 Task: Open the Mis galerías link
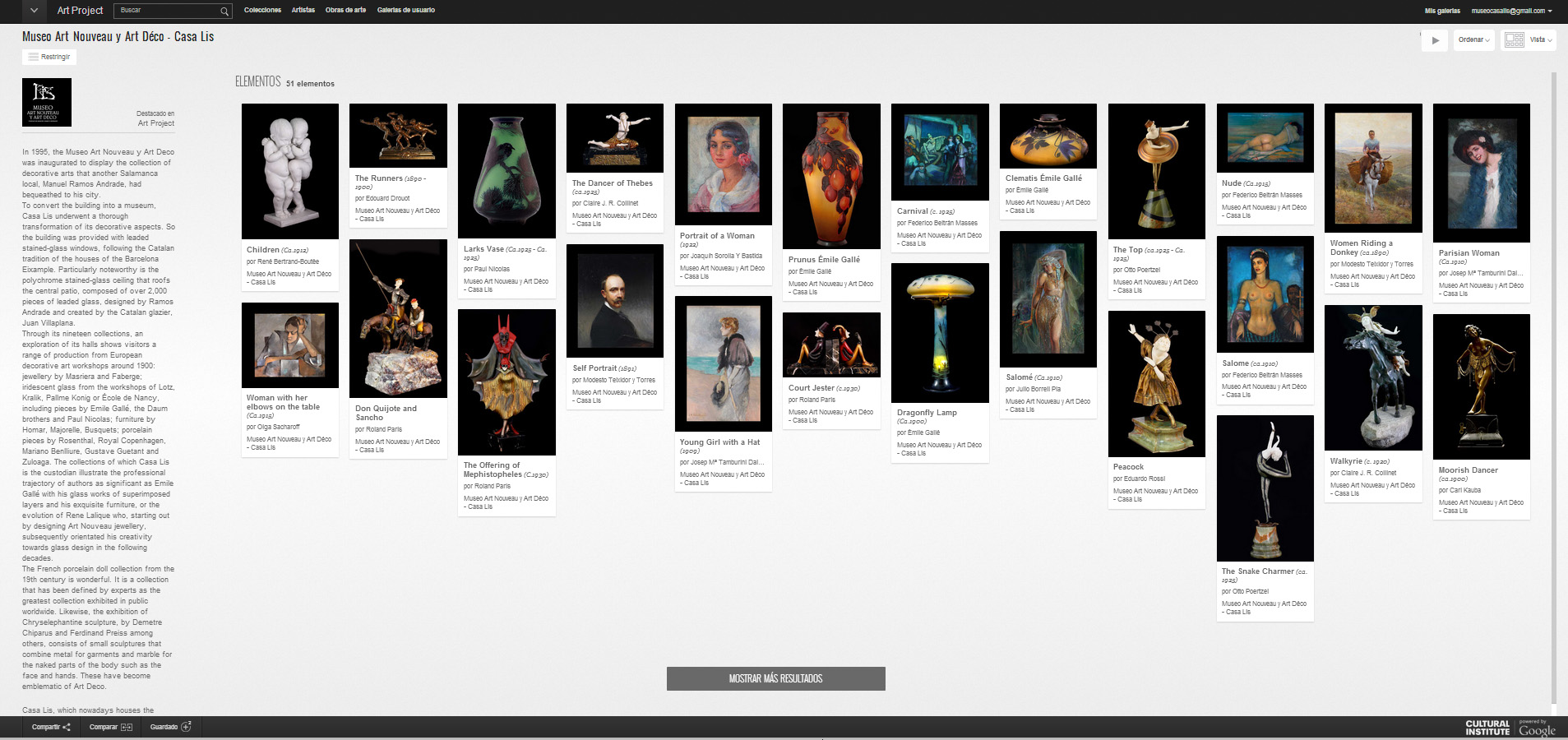tap(1442, 11)
